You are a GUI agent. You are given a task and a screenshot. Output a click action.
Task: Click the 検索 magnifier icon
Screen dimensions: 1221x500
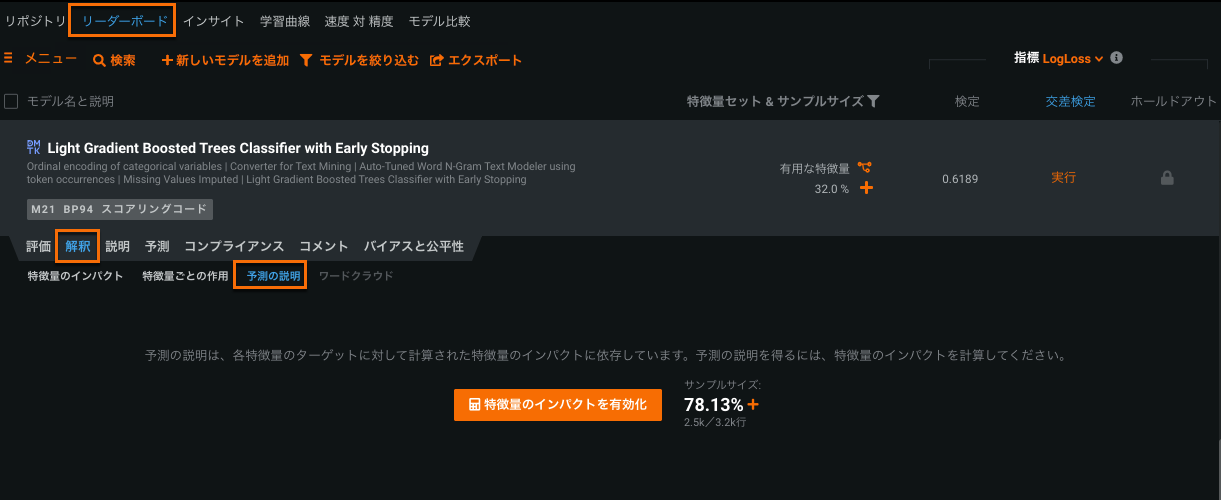pos(99,61)
